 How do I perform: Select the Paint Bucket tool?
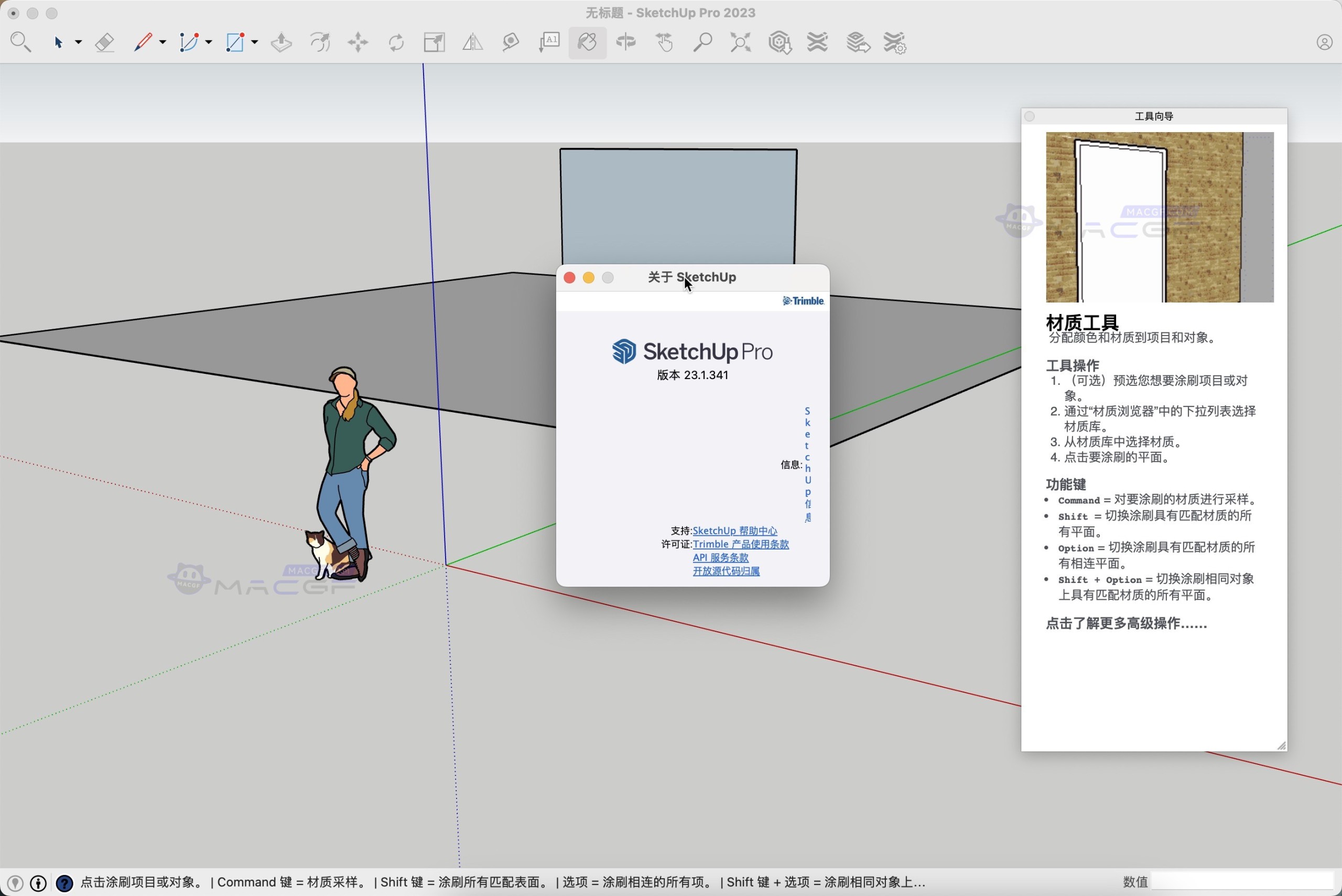pyautogui.click(x=587, y=42)
